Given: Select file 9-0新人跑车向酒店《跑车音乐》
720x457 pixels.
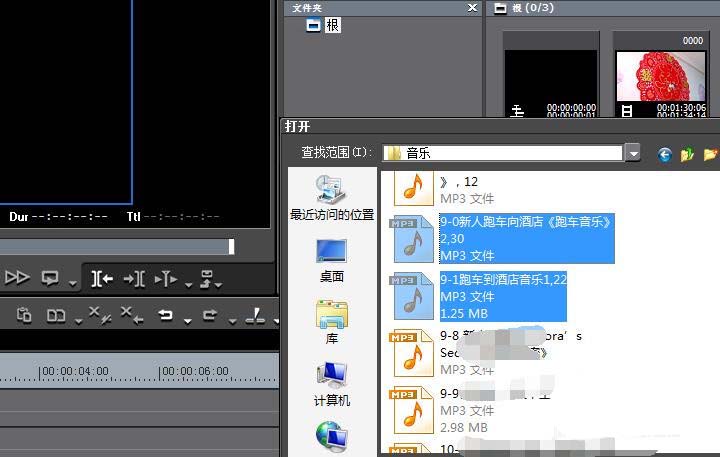Looking at the screenshot, I should (x=502, y=238).
